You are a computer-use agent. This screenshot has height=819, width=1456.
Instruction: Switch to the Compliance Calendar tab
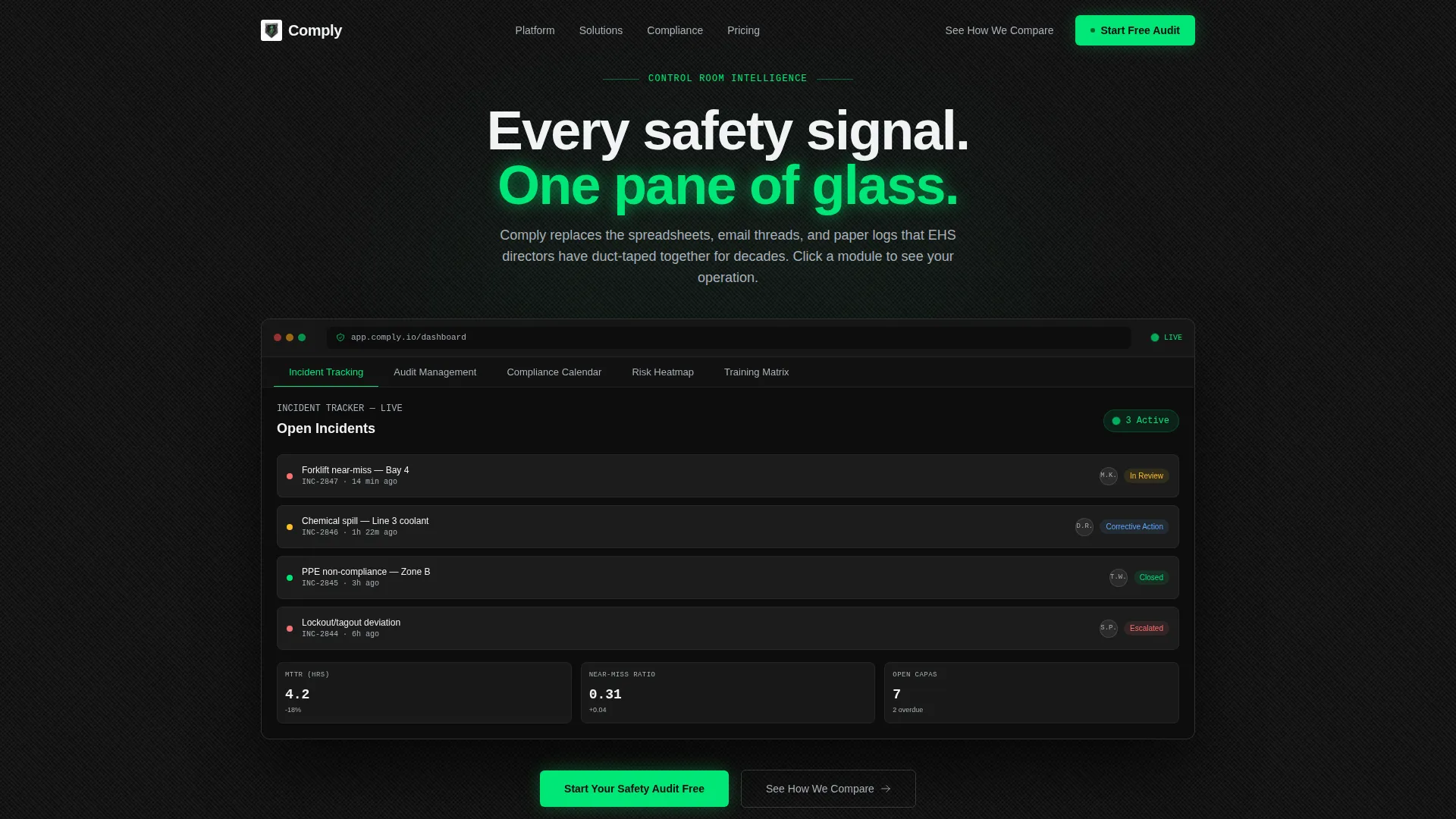(554, 372)
